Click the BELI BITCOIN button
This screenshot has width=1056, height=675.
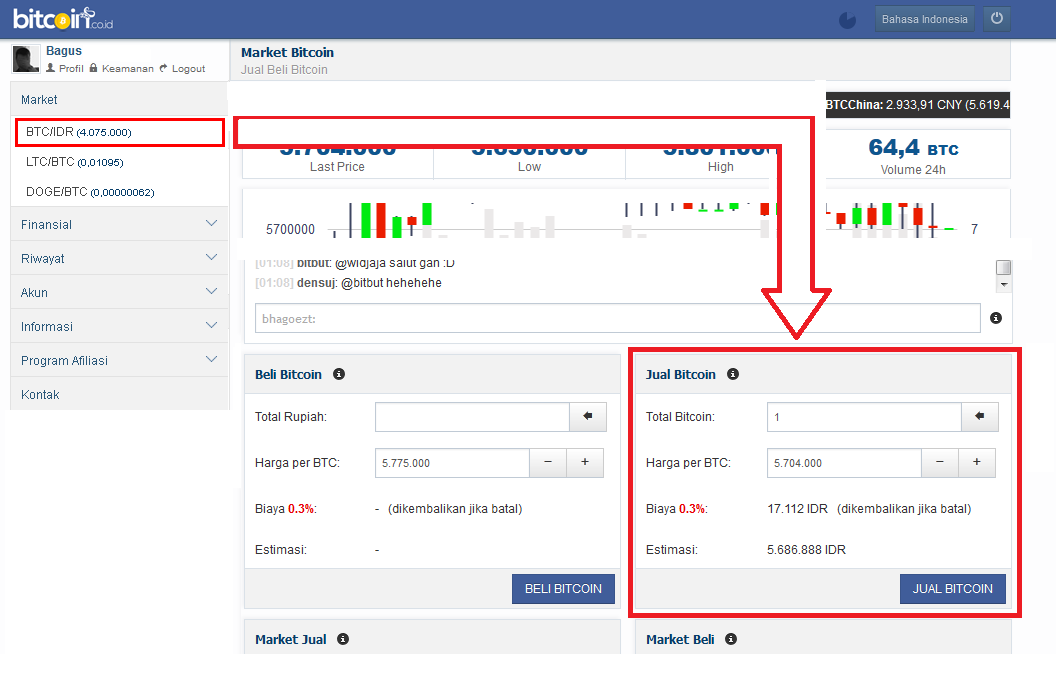[x=563, y=589]
